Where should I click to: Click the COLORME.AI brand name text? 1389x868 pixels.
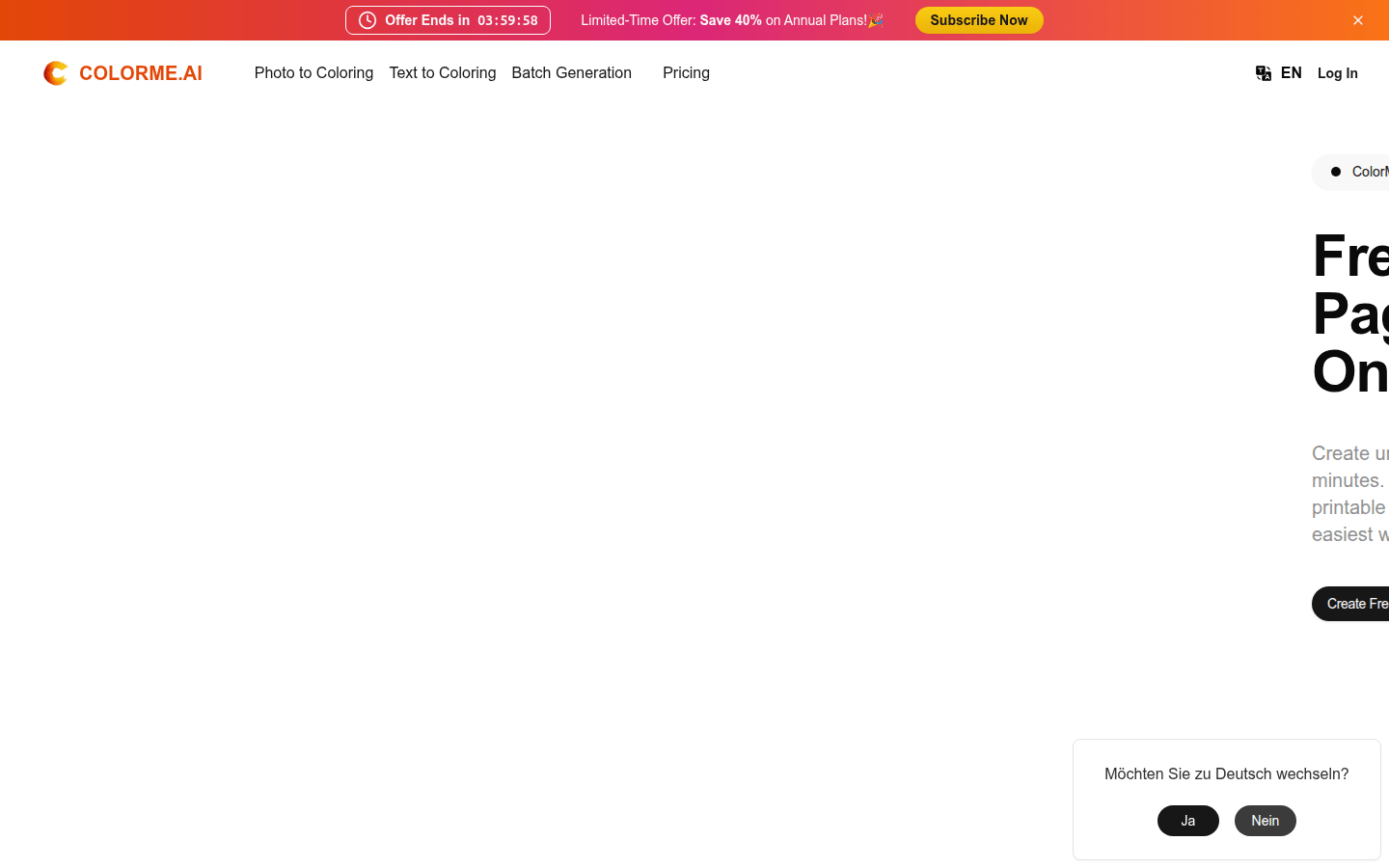[x=141, y=73]
